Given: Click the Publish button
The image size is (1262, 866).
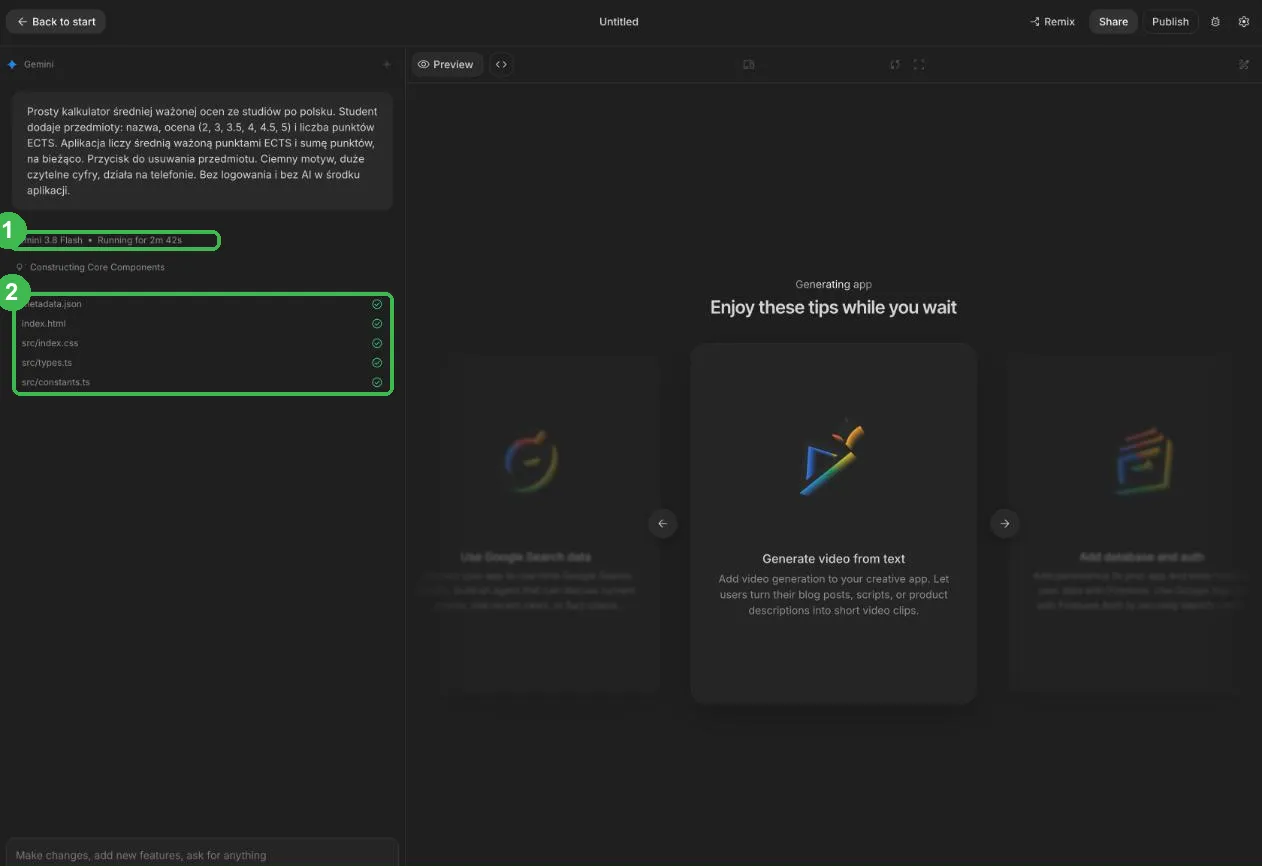Looking at the screenshot, I should click(x=1170, y=21).
